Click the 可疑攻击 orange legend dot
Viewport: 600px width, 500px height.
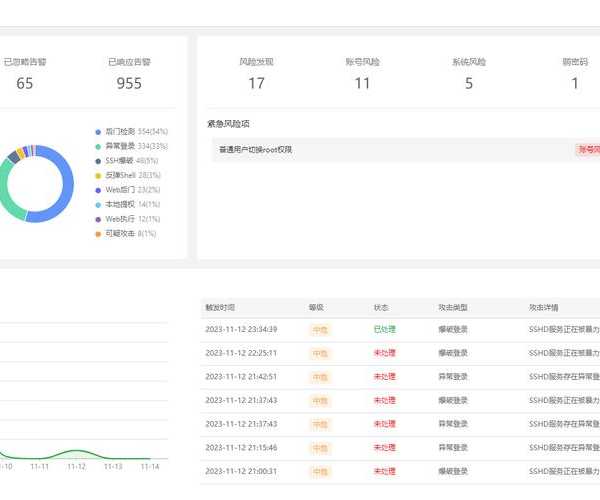tap(98, 233)
